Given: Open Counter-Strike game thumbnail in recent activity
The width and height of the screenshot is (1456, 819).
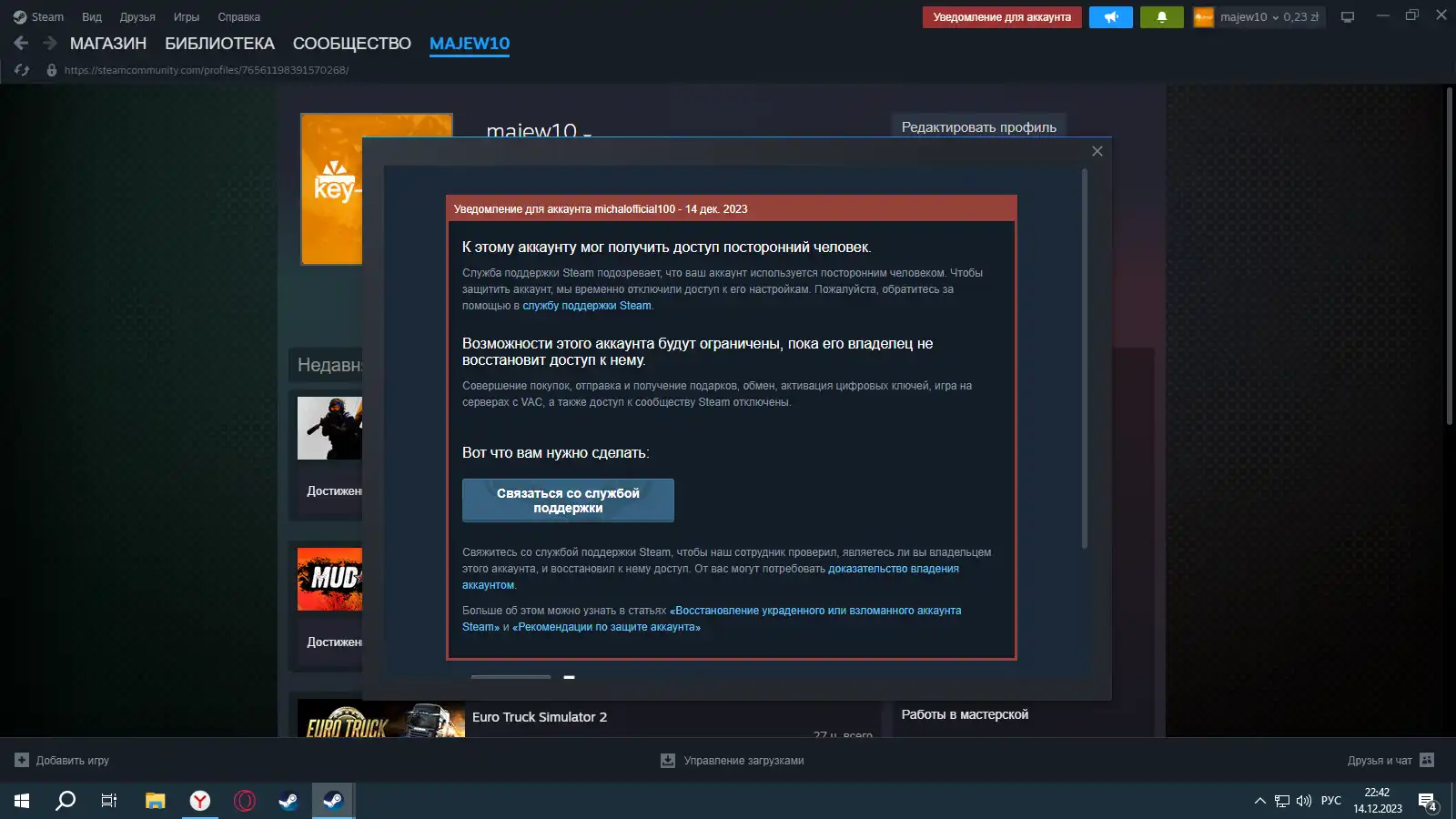Looking at the screenshot, I should (329, 428).
